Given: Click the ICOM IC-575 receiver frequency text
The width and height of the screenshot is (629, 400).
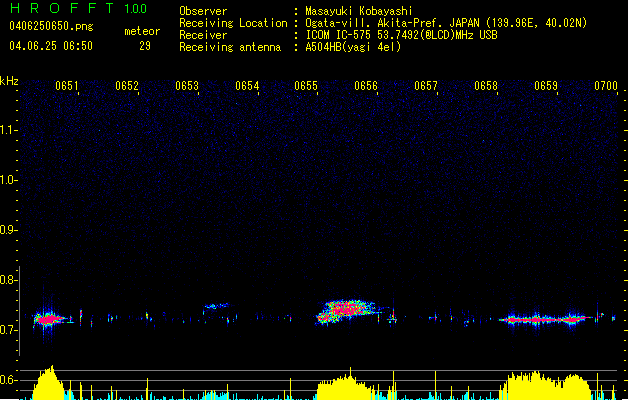Looking at the screenshot, I should 402,35.
